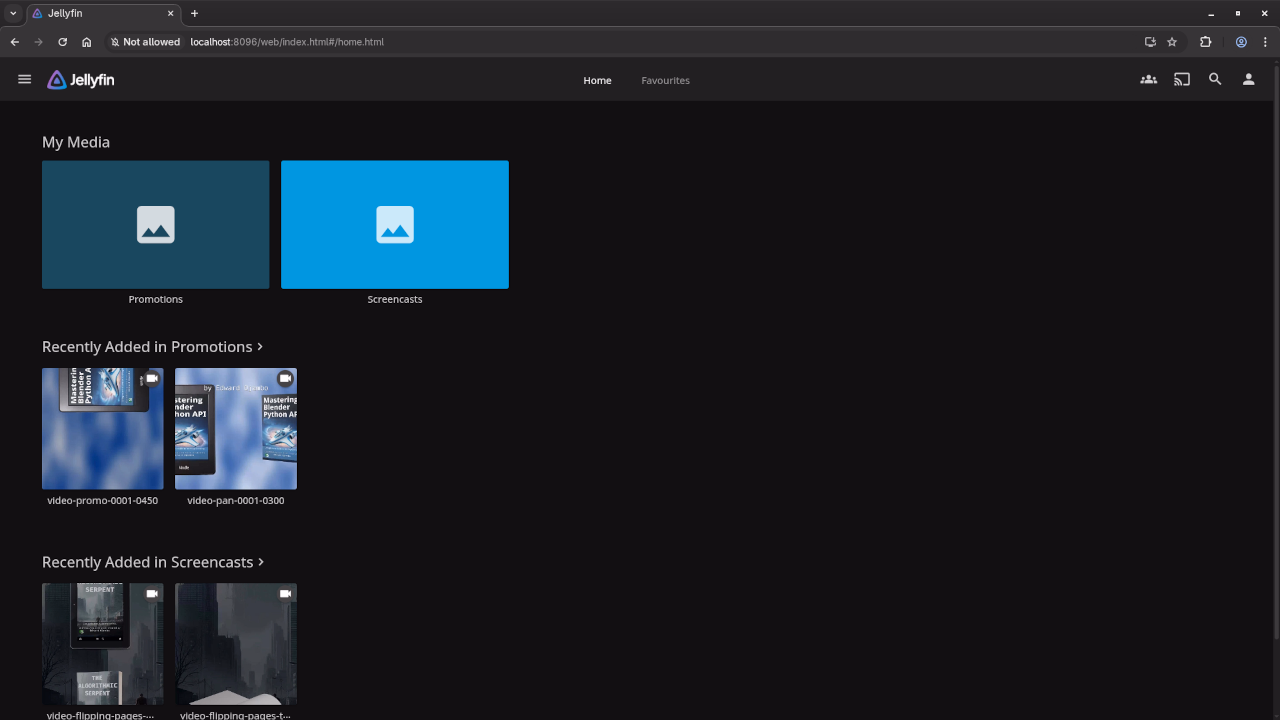
Task: Open the tab search dropdown arrow
Action: 13,13
